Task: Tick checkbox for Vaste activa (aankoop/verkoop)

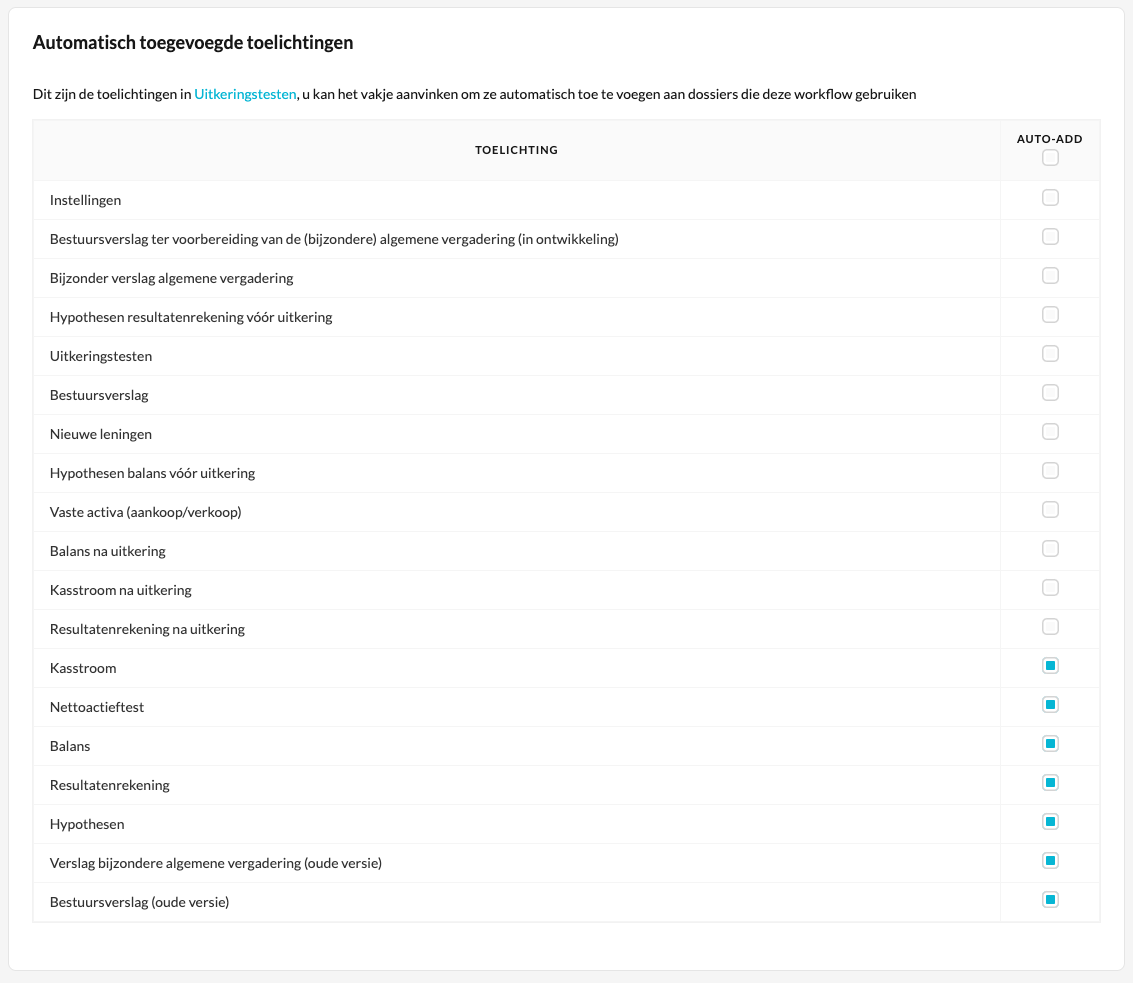Action: (1050, 510)
